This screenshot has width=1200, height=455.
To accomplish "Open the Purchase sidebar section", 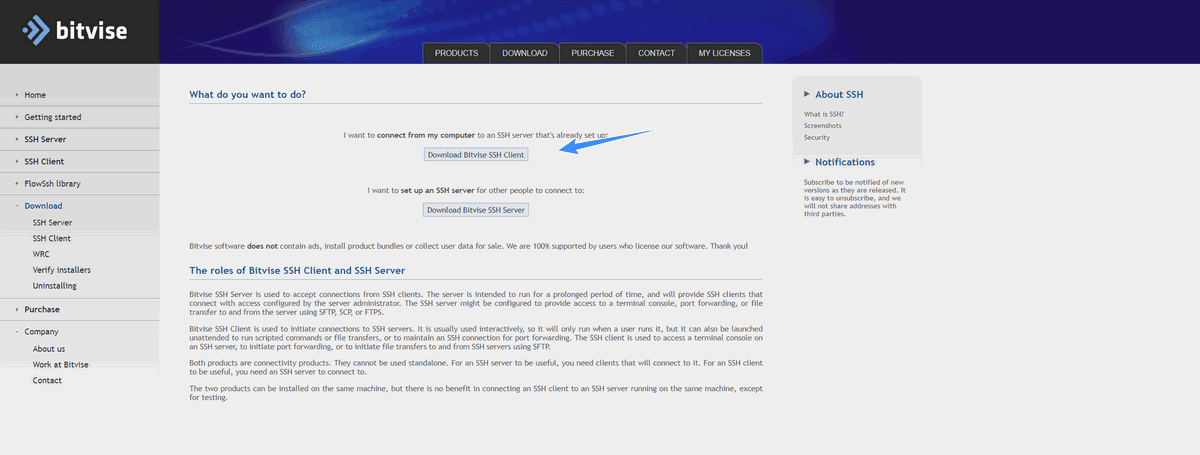I will [42, 309].
